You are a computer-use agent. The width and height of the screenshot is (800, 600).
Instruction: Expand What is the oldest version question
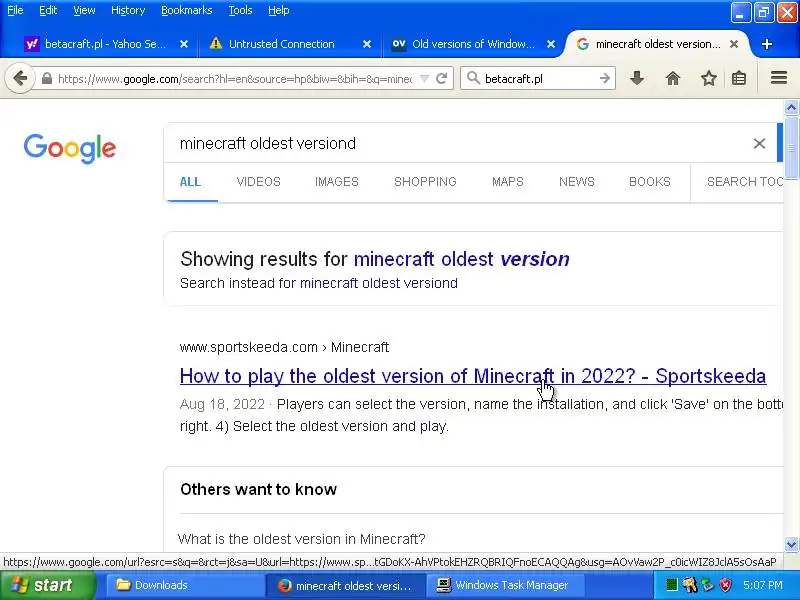(302, 539)
